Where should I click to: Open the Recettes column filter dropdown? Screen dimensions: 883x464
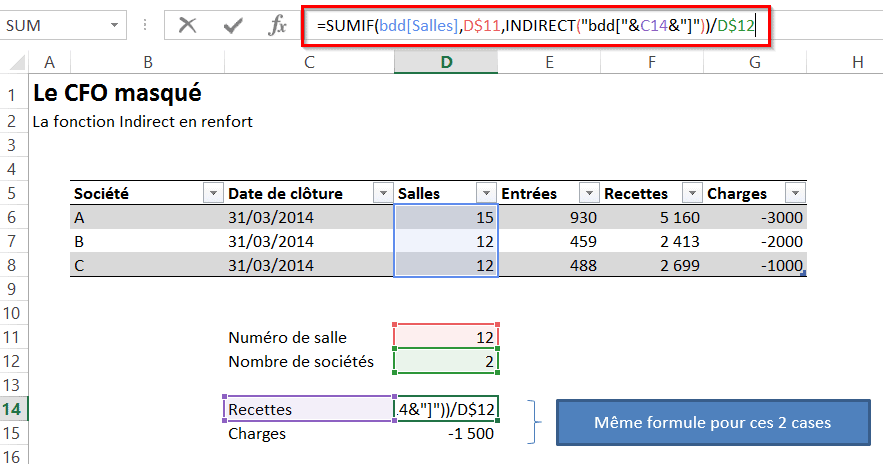click(x=691, y=194)
